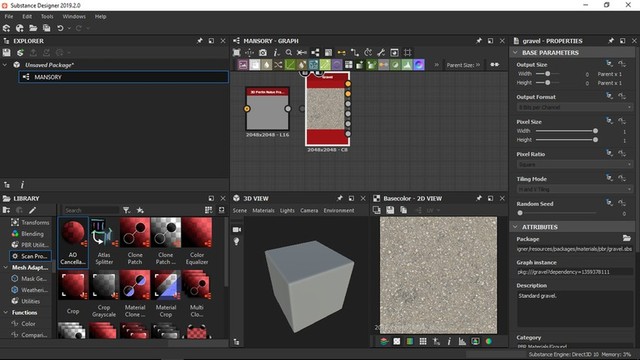
Task: Add a Bitmap node from the pink icon
Action: (x=243, y=65)
